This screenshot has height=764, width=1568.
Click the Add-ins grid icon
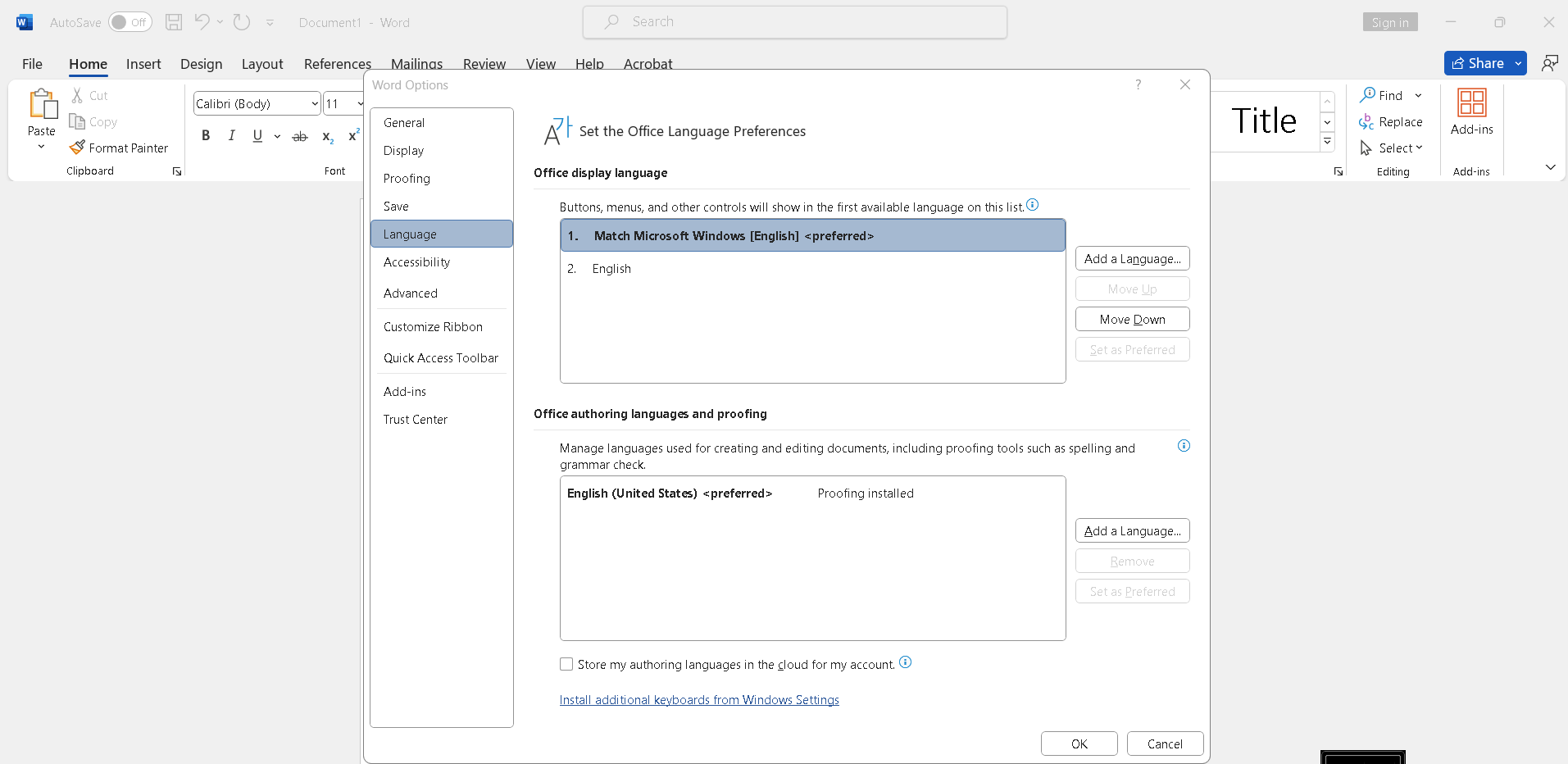(x=1472, y=102)
